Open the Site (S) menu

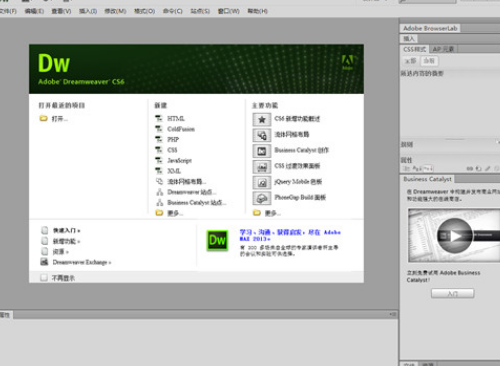(x=200, y=11)
